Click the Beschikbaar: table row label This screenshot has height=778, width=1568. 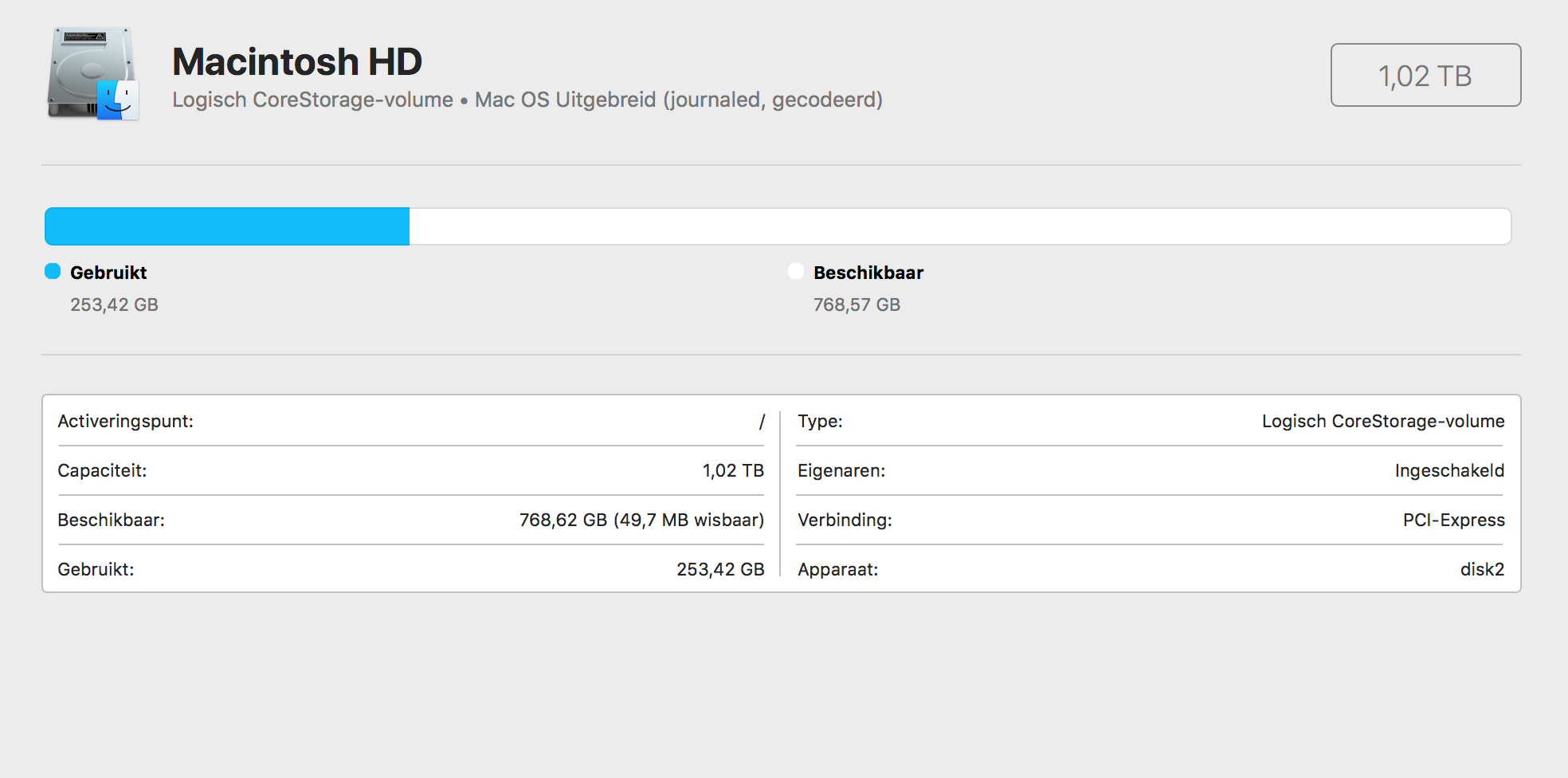coord(111,520)
